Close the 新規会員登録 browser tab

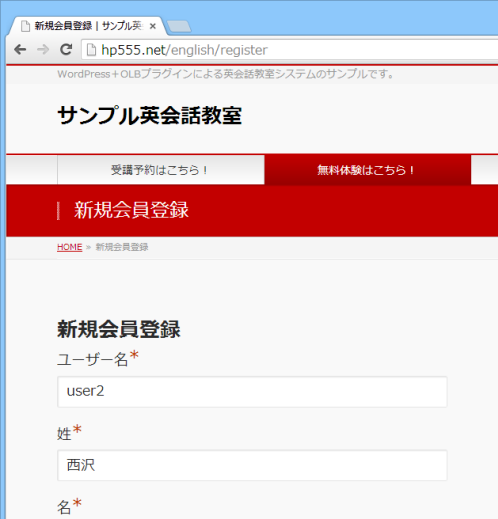153,26
